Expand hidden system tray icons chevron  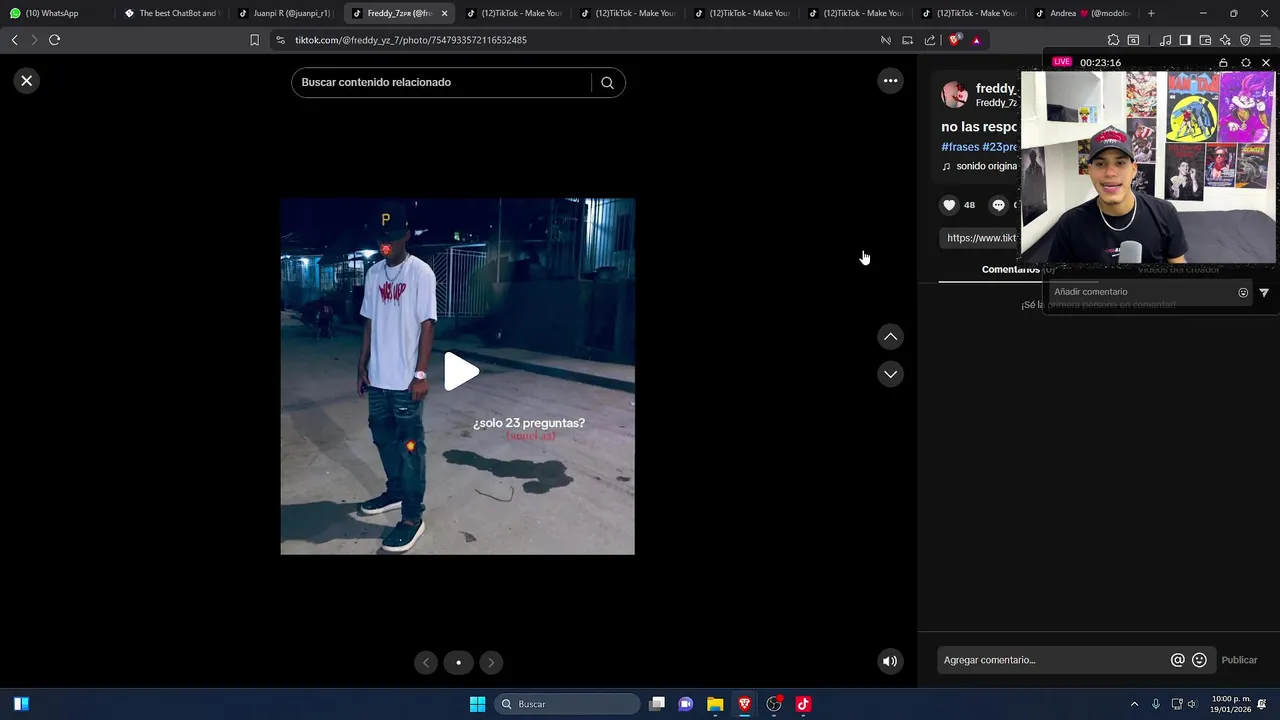click(x=1134, y=704)
